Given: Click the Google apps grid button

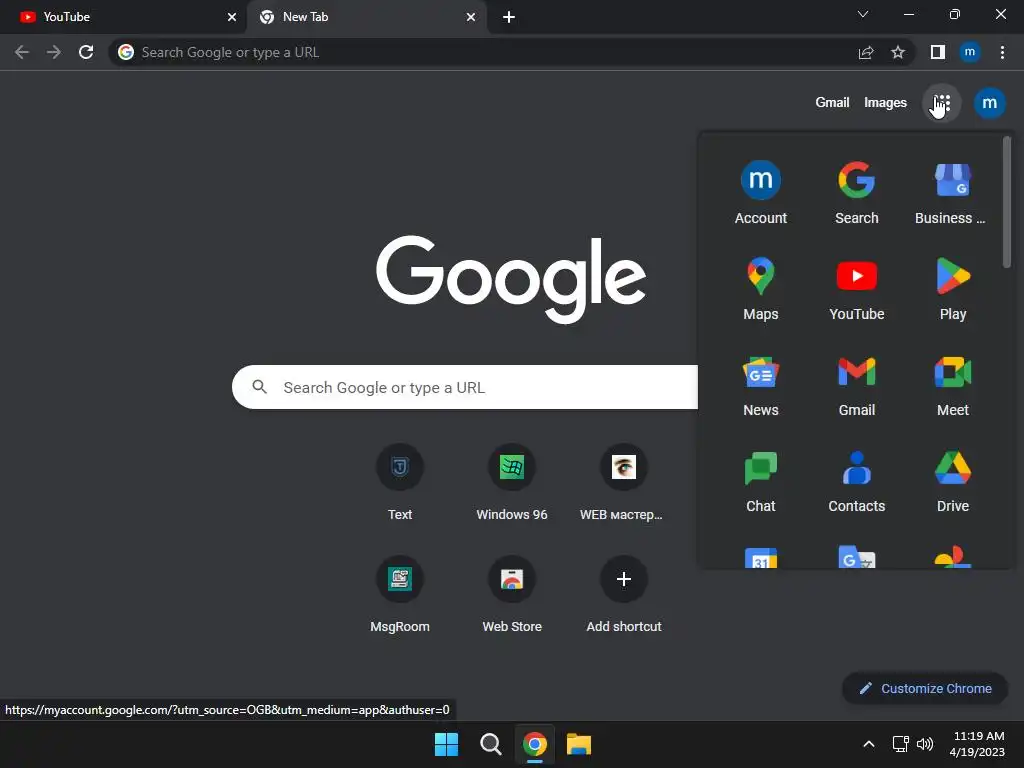Looking at the screenshot, I should (941, 103).
